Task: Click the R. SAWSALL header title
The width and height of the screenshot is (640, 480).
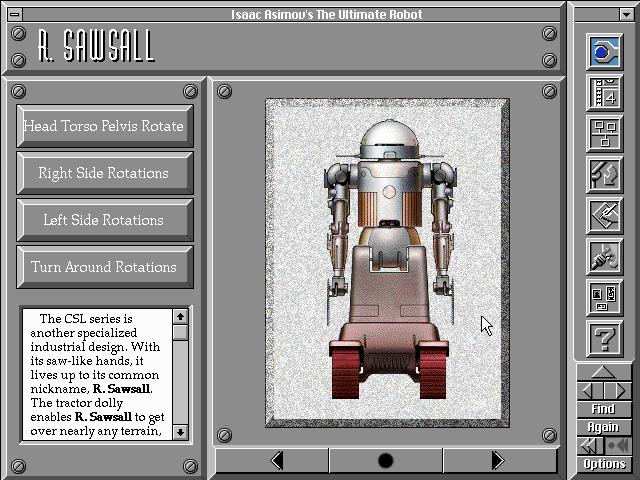Action: [96, 46]
